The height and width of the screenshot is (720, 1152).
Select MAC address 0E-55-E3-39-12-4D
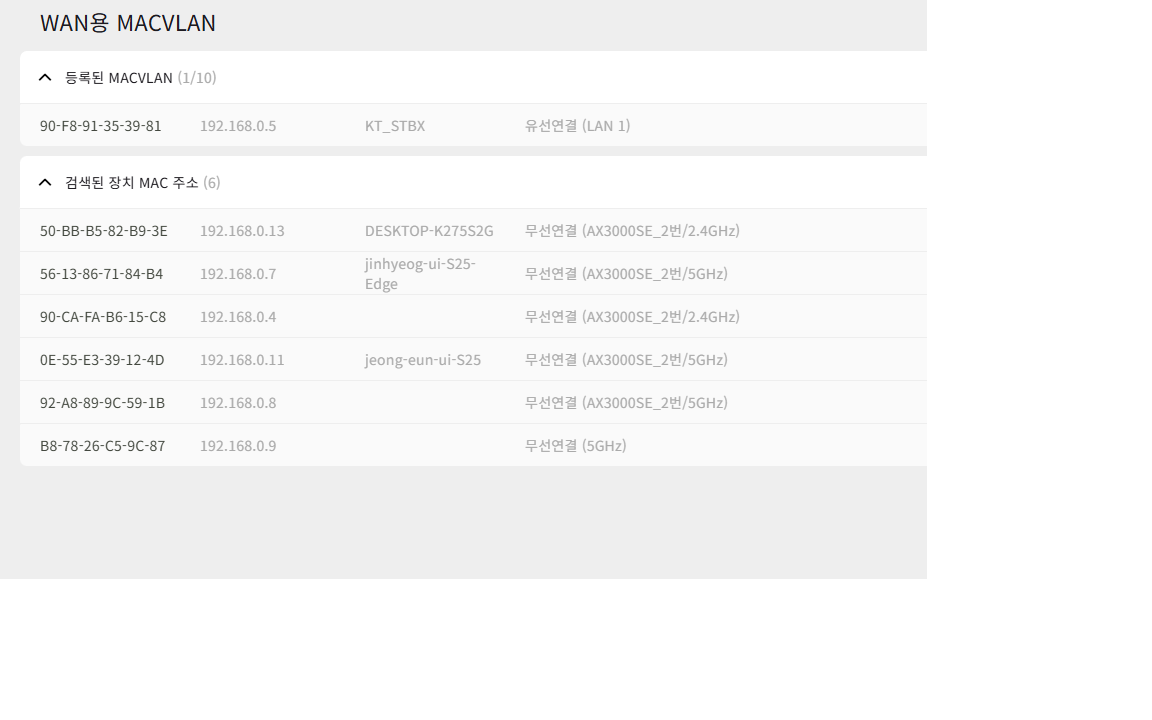click(x=102, y=359)
